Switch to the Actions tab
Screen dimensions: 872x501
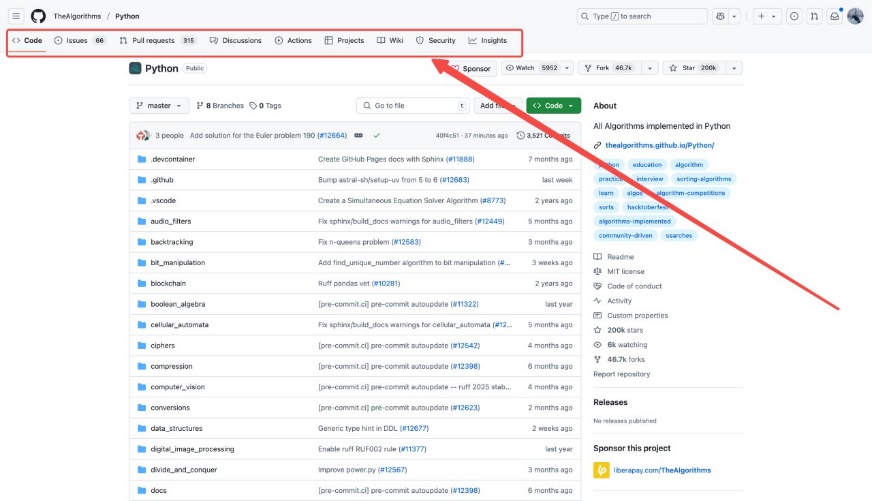click(293, 41)
